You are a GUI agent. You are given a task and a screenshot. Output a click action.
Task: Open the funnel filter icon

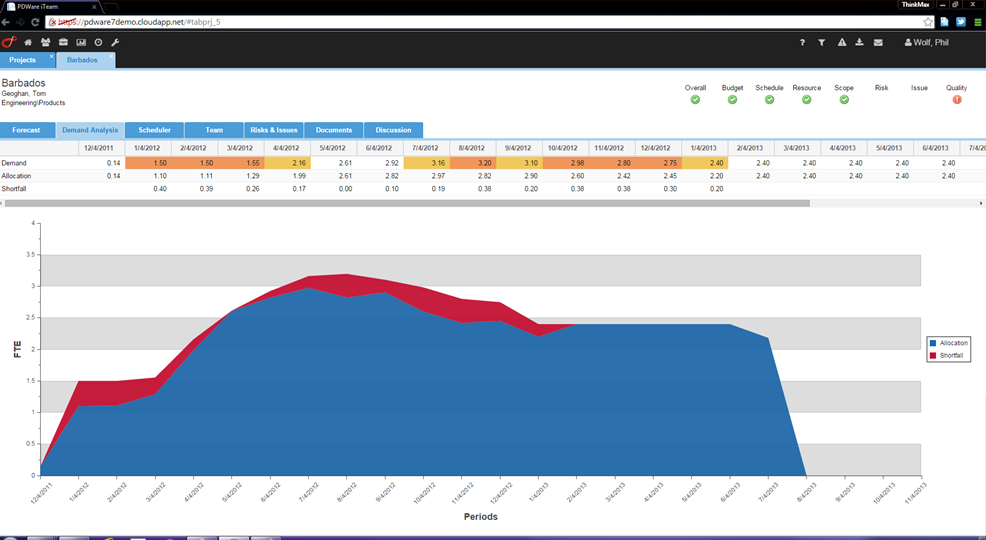click(x=821, y=43)
